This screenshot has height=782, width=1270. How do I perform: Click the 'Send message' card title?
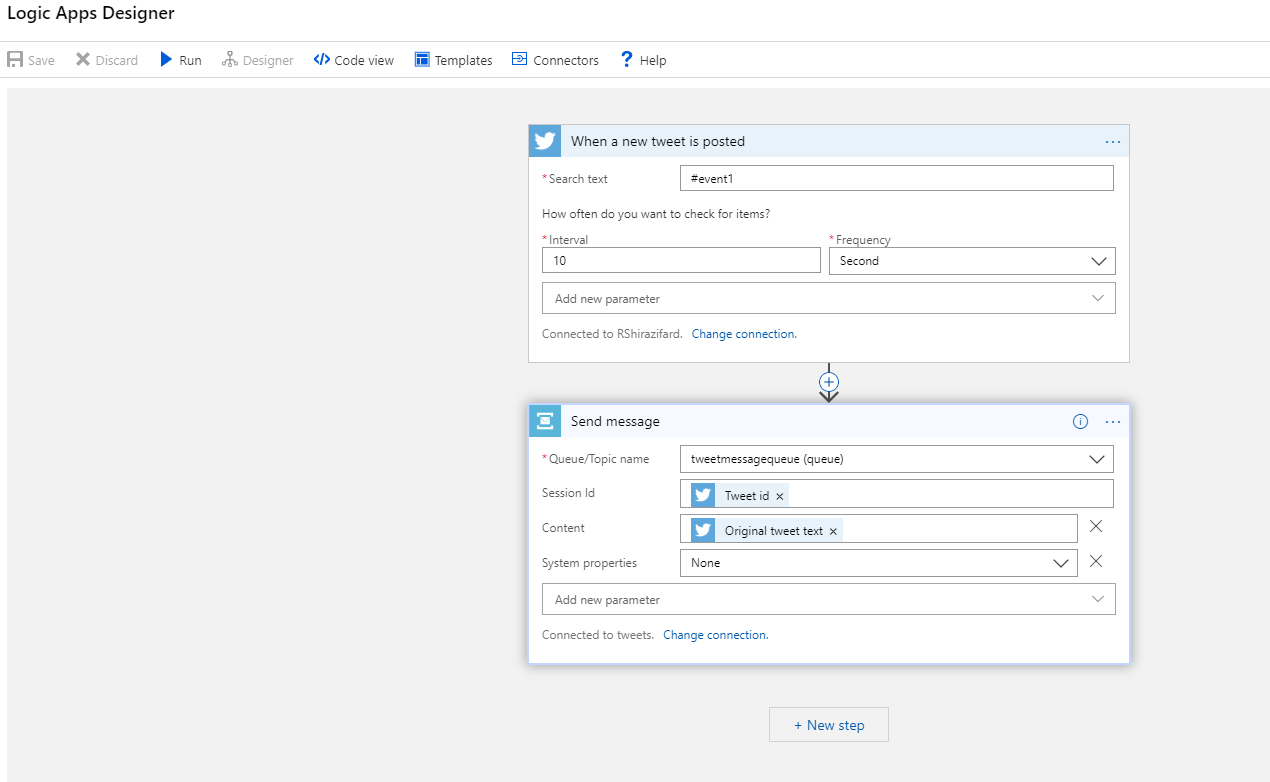point(615,421)
